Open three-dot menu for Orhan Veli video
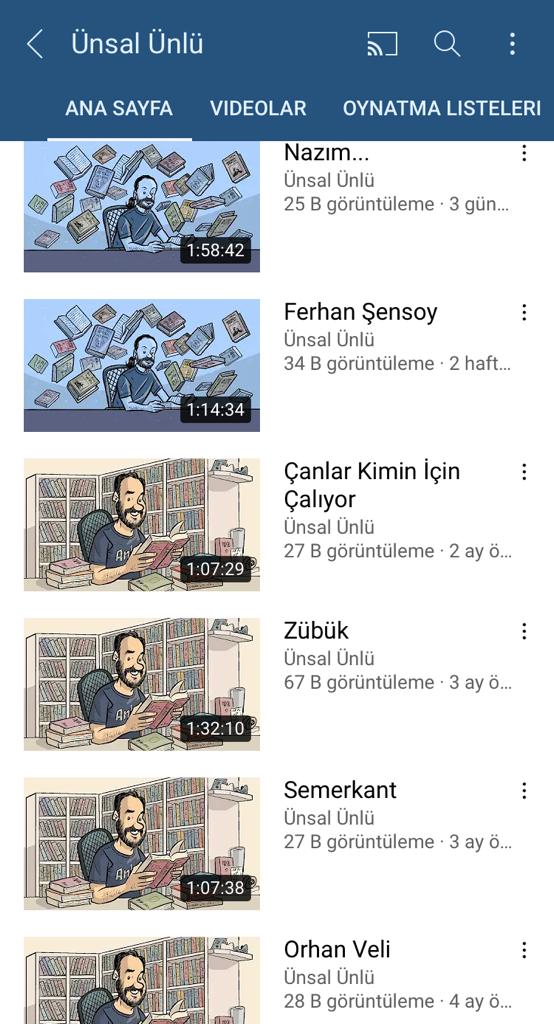Screen dimensions: 554x1024 [524, 950]
